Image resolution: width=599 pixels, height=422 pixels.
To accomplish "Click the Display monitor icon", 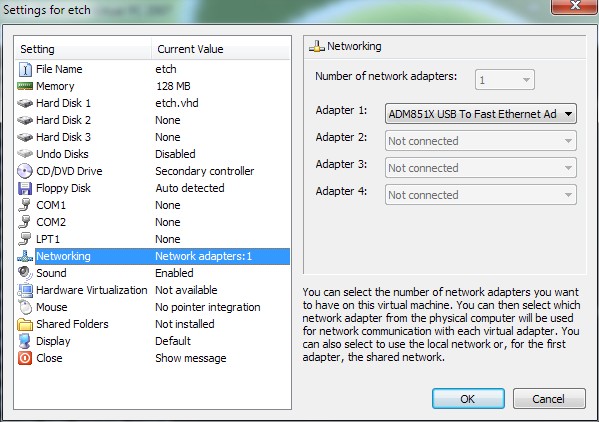I will 25,341.
